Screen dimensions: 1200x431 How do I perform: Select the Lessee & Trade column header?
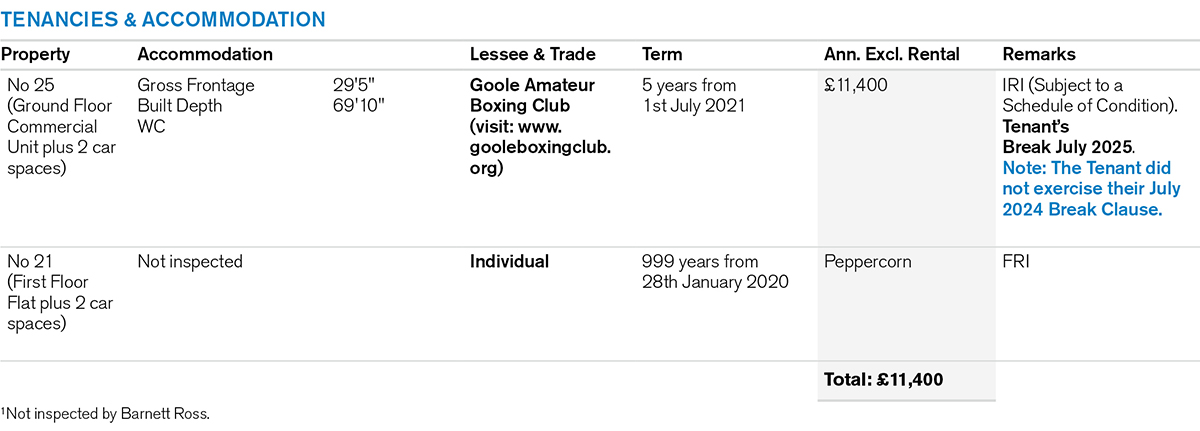532,55
